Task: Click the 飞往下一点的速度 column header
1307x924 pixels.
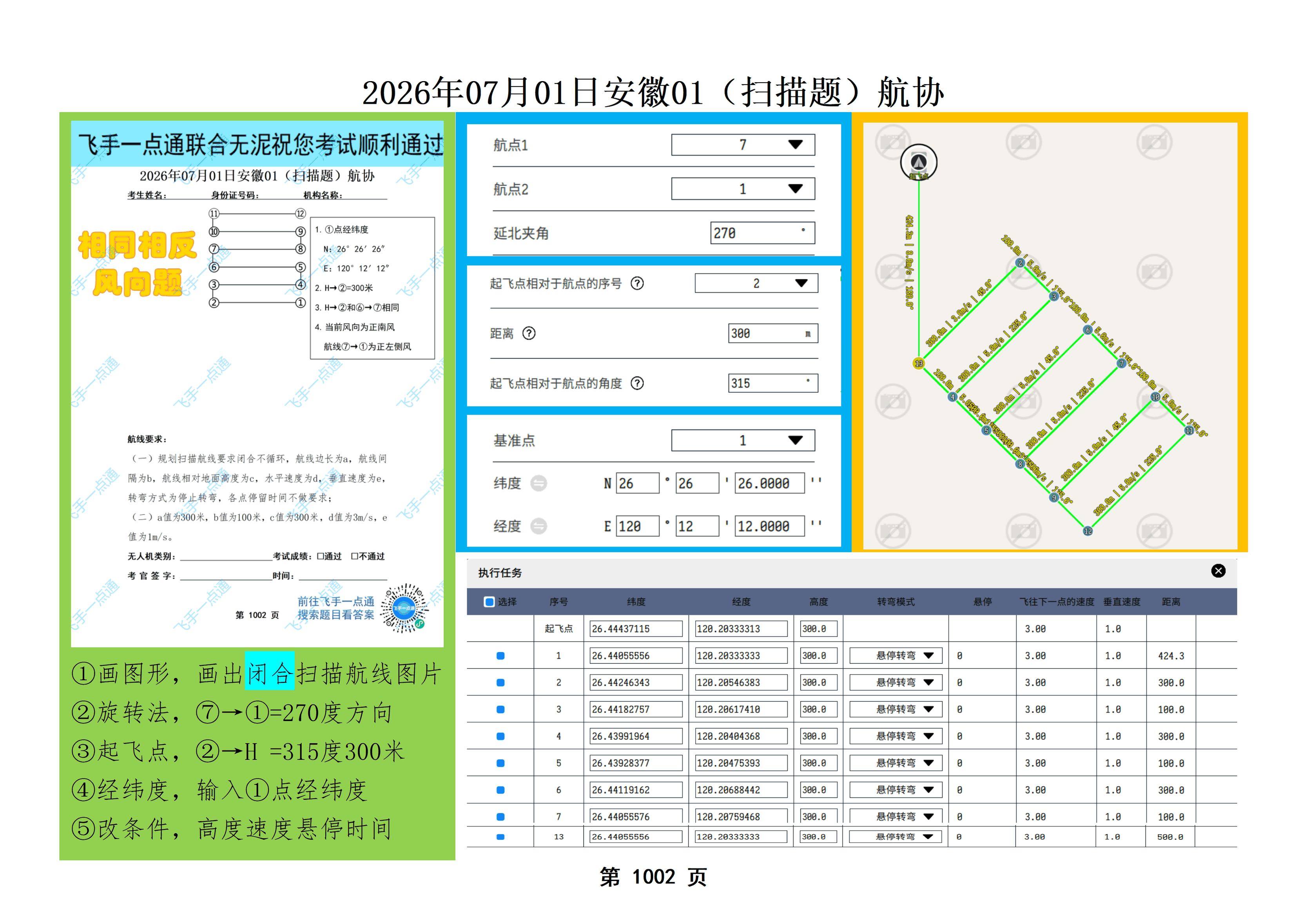Action: [1057, 602]
